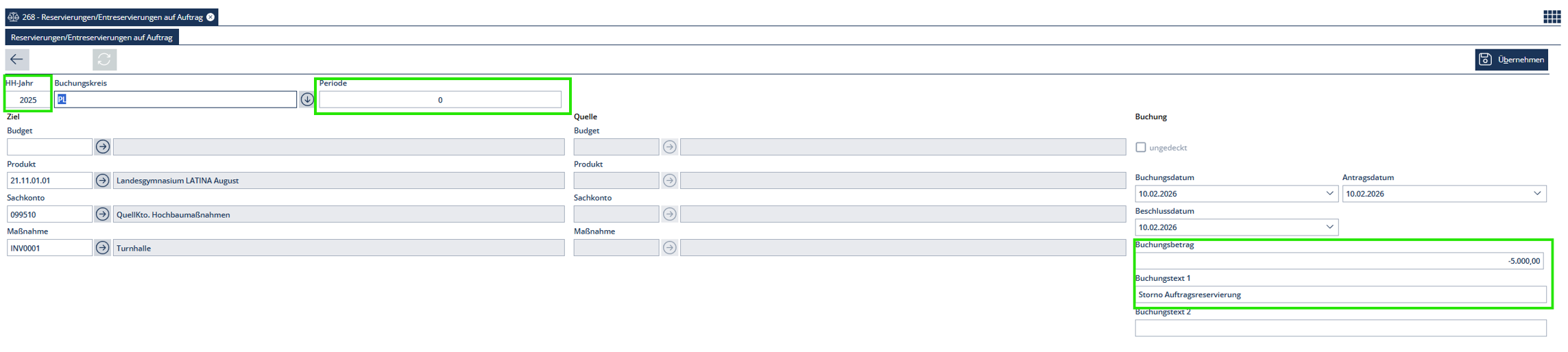This screenshot has height=352, width=1568.
Task: Enable the ungedeckt checkbox
Action: [1141, 147]
